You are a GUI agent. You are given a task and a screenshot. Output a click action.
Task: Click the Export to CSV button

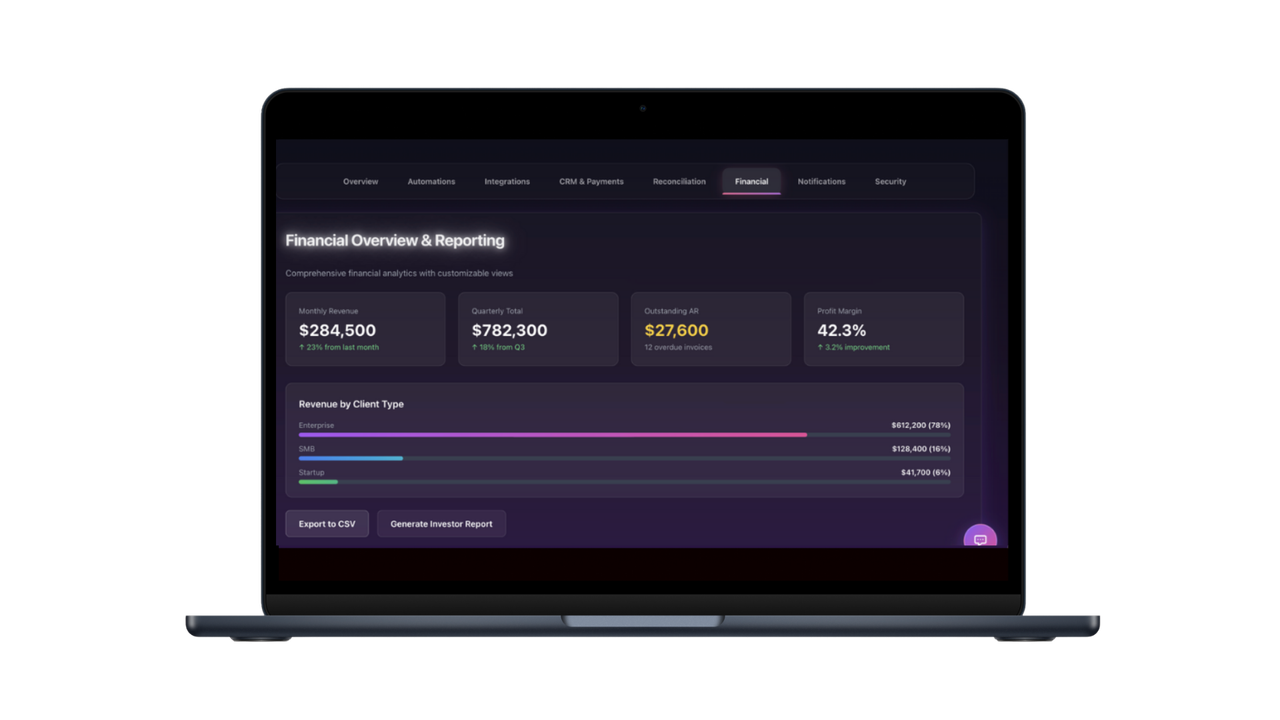(327, 524)
